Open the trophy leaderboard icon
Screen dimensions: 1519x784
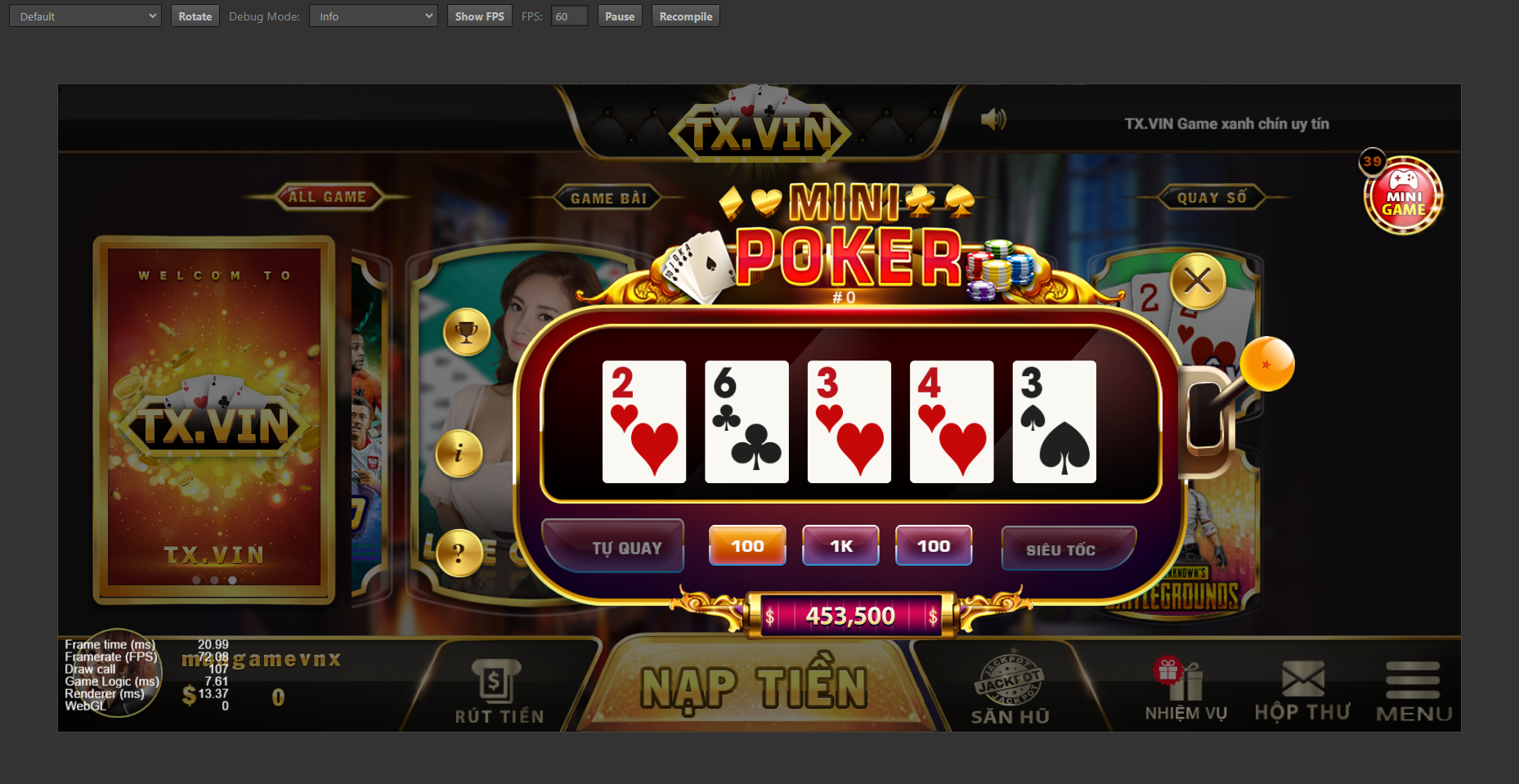pyautogui.click(x=467, y=332)
